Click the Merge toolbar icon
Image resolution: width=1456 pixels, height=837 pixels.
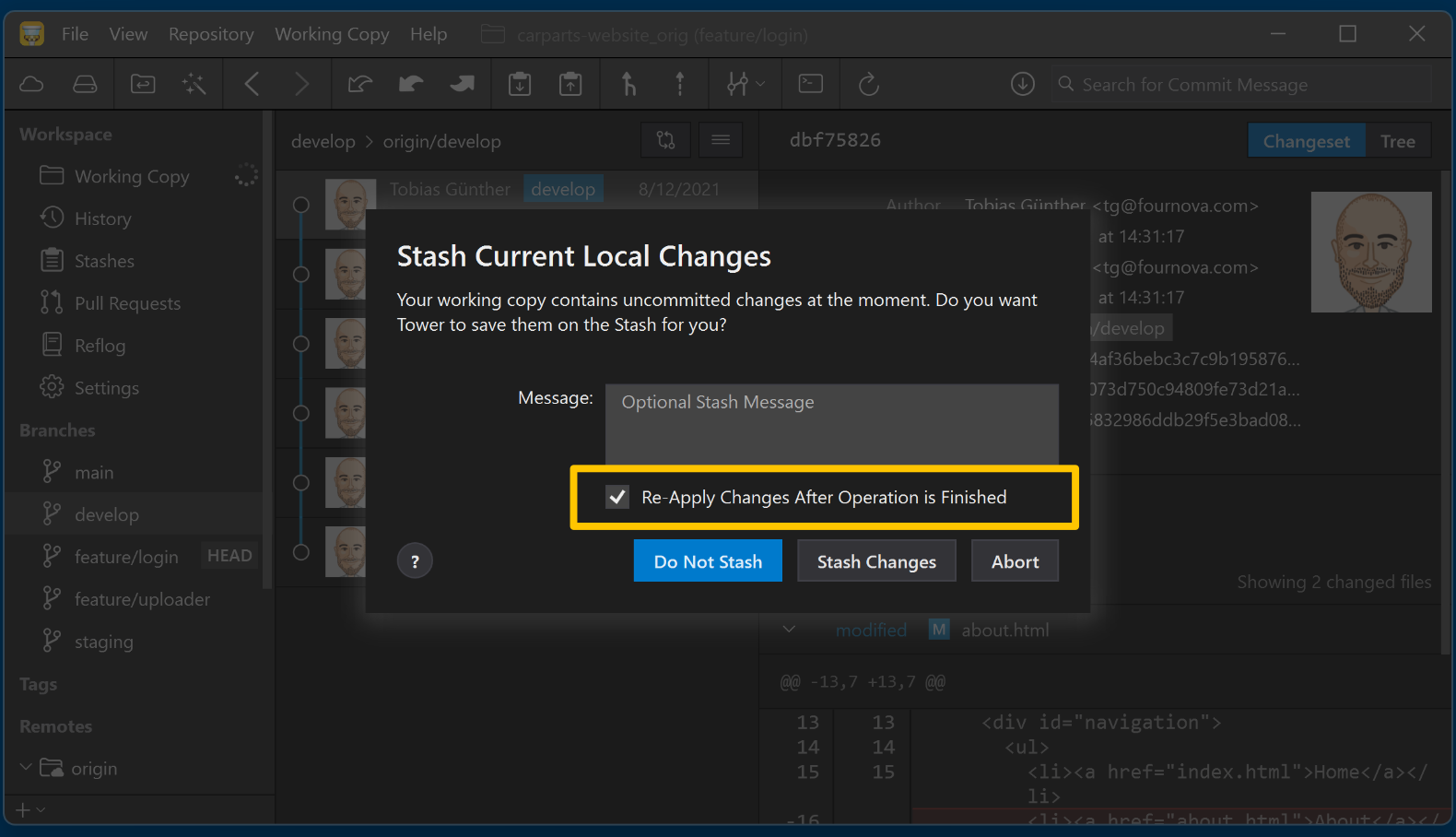coord(628,85)
